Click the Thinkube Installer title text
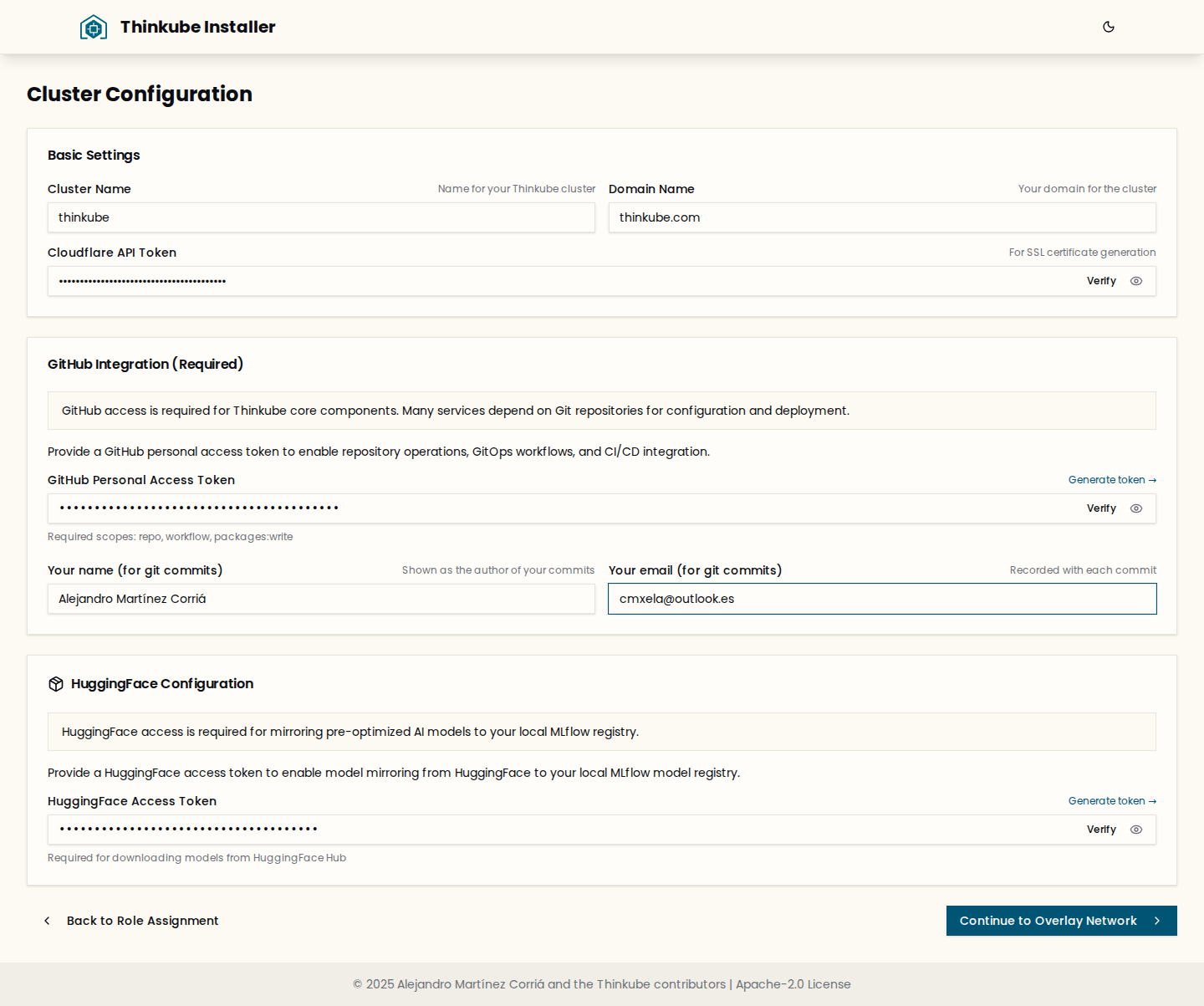The image size is (1204, 1006). (198, 27)
